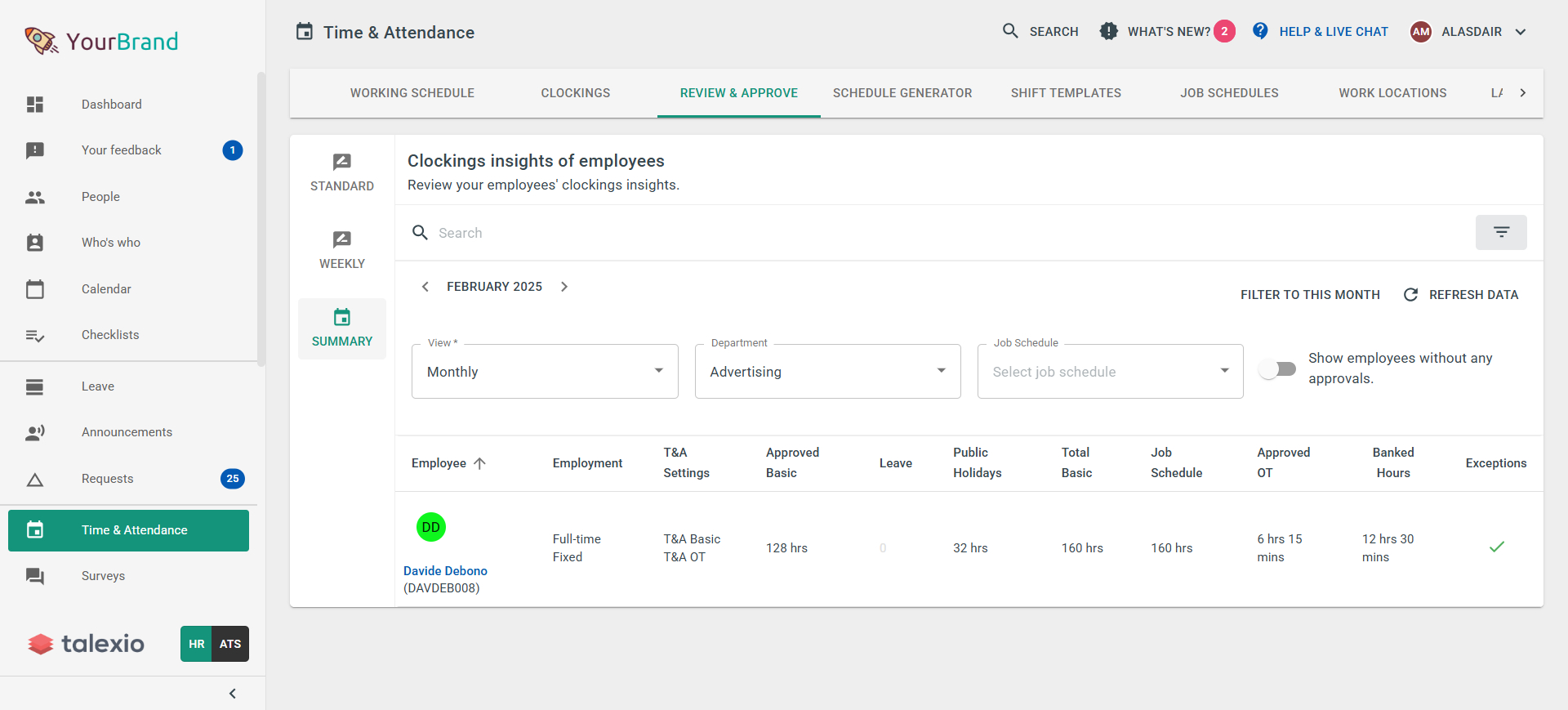
Task: Click Filter to This Month
Action: (1310, 295)
